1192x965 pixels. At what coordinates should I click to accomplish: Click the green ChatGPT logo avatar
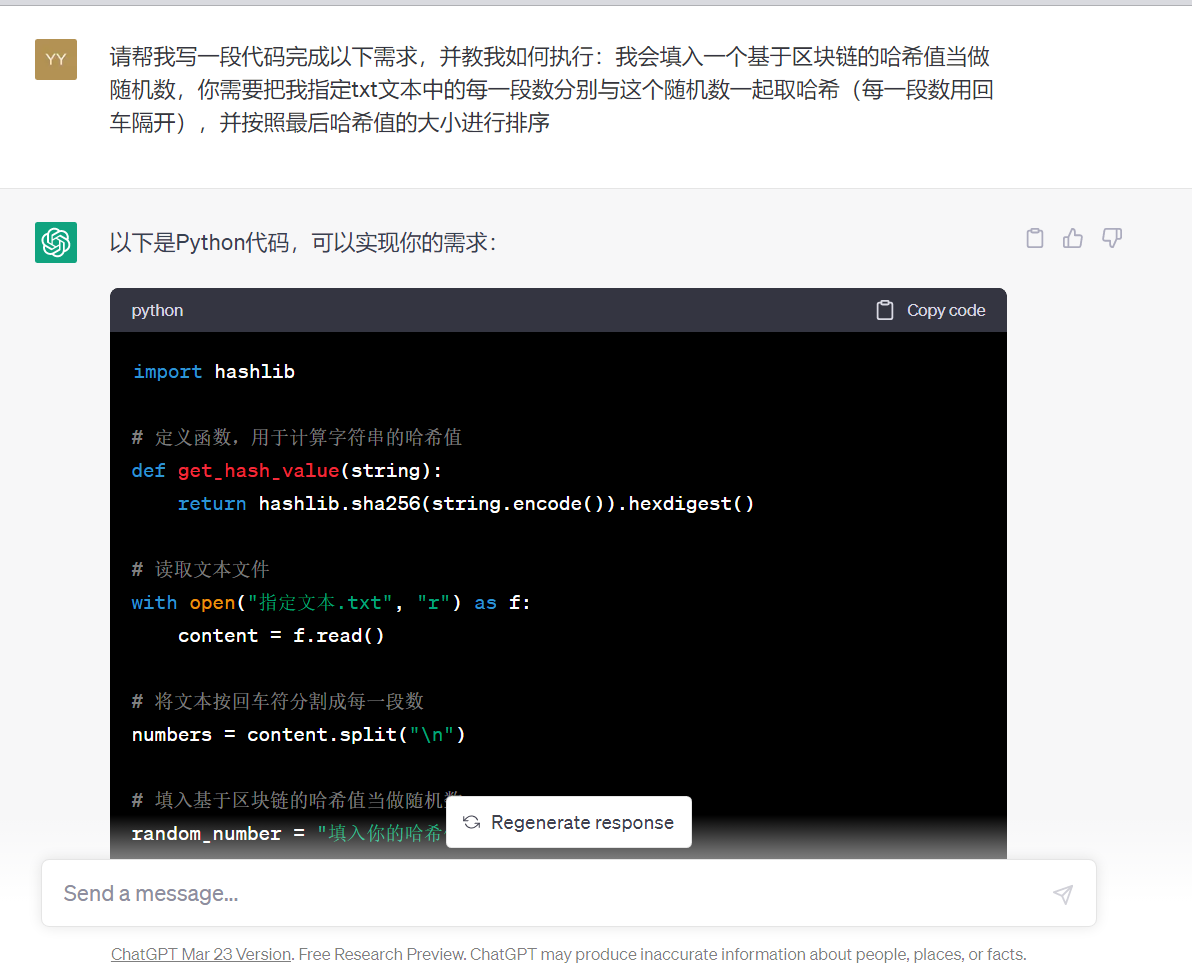click(x=56, y=242)
